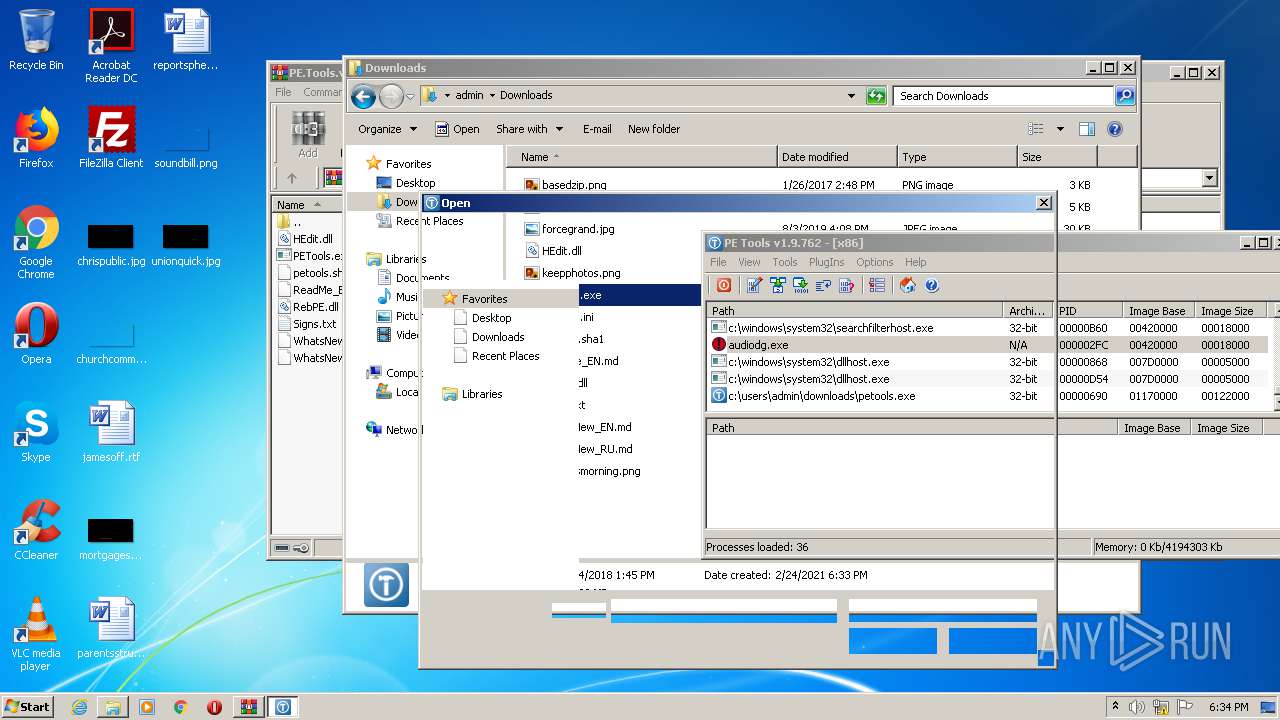This screenshot has height=720, width=1280.
Task: Select the audiodg.exe process row
Action: pos(988,345)
